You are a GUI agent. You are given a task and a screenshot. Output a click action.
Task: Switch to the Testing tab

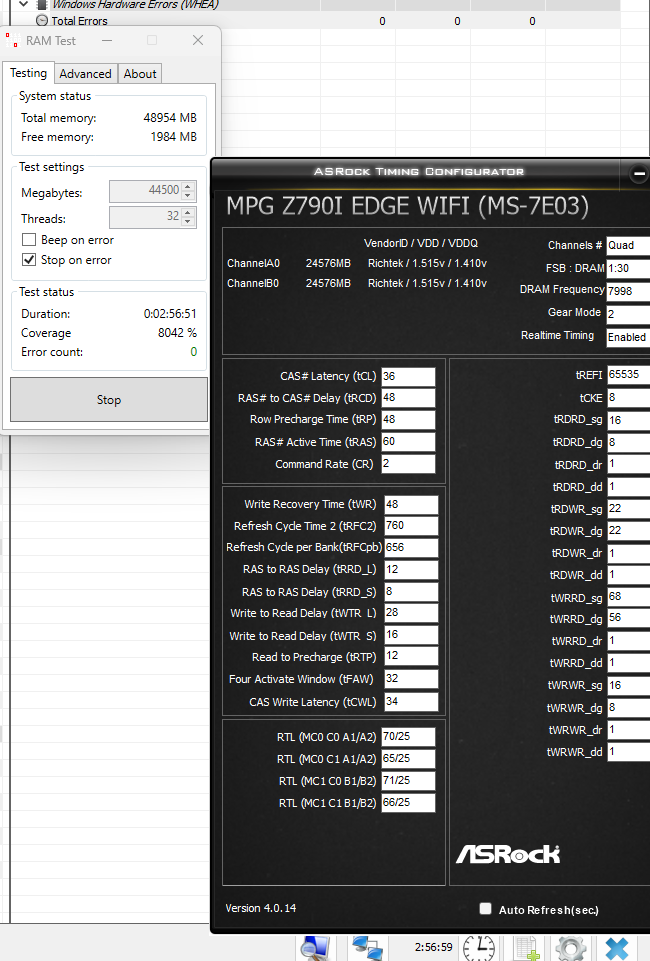point(28,73)
